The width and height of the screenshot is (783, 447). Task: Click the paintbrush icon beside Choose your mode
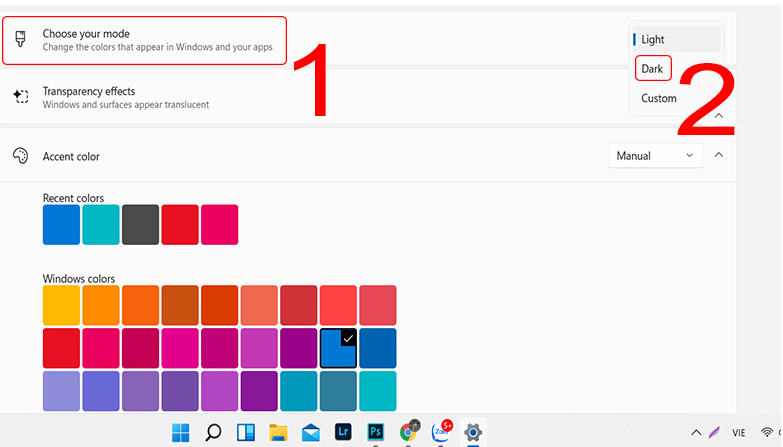(20, 39)
